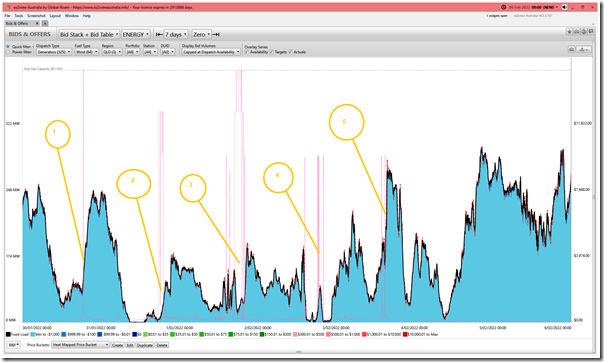
Task: Click the BIDS & OFFERS widget title
Action: 29,34
